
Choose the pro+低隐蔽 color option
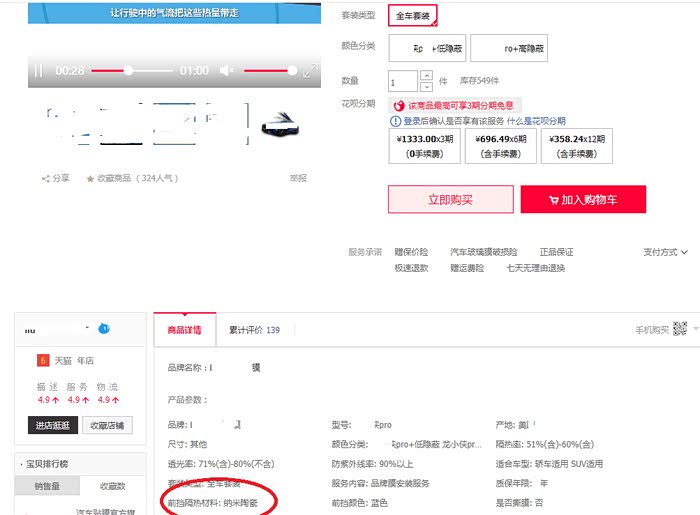point(426,48)
